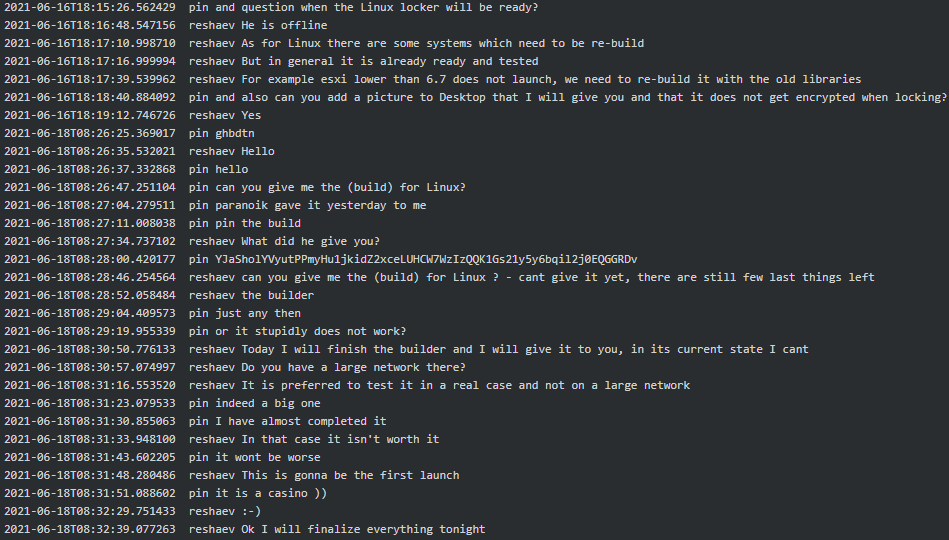The height and width of the screenshot is (540, 949).
Task: Click the message 'This is gonna be the first launch'
Action: click(x=350, y=476)
